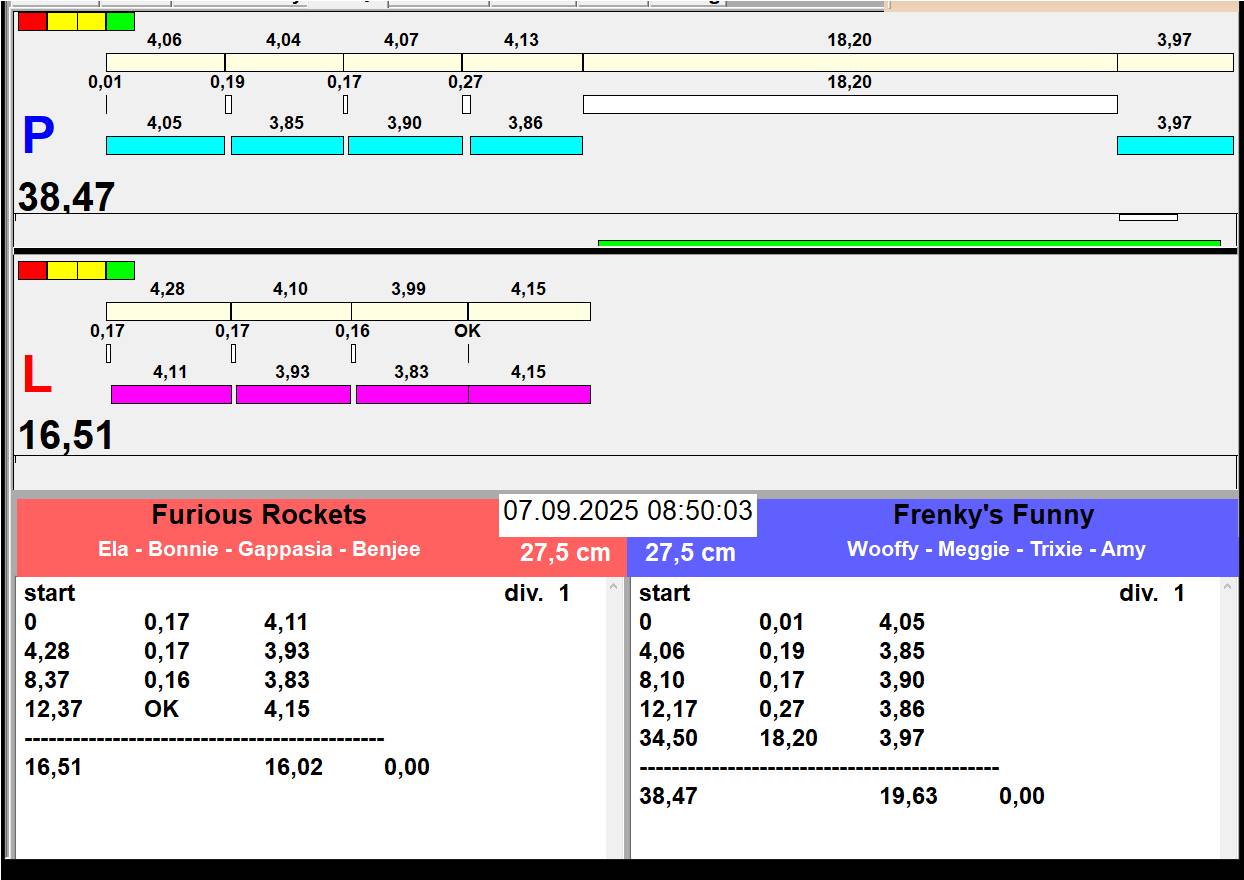Click the white 18,20 changeover bar in lane P

point(849,104)
